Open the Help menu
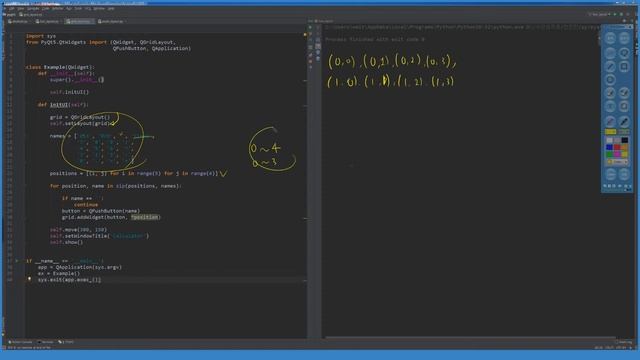640x360 pixels. (x=111, y=8)
